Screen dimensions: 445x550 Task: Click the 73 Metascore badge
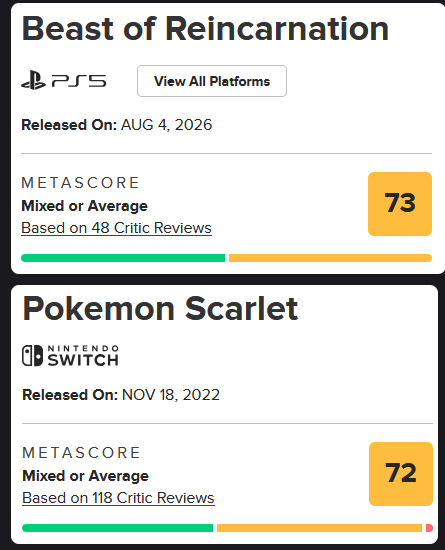pyautogui.click(x=400, y=204)
